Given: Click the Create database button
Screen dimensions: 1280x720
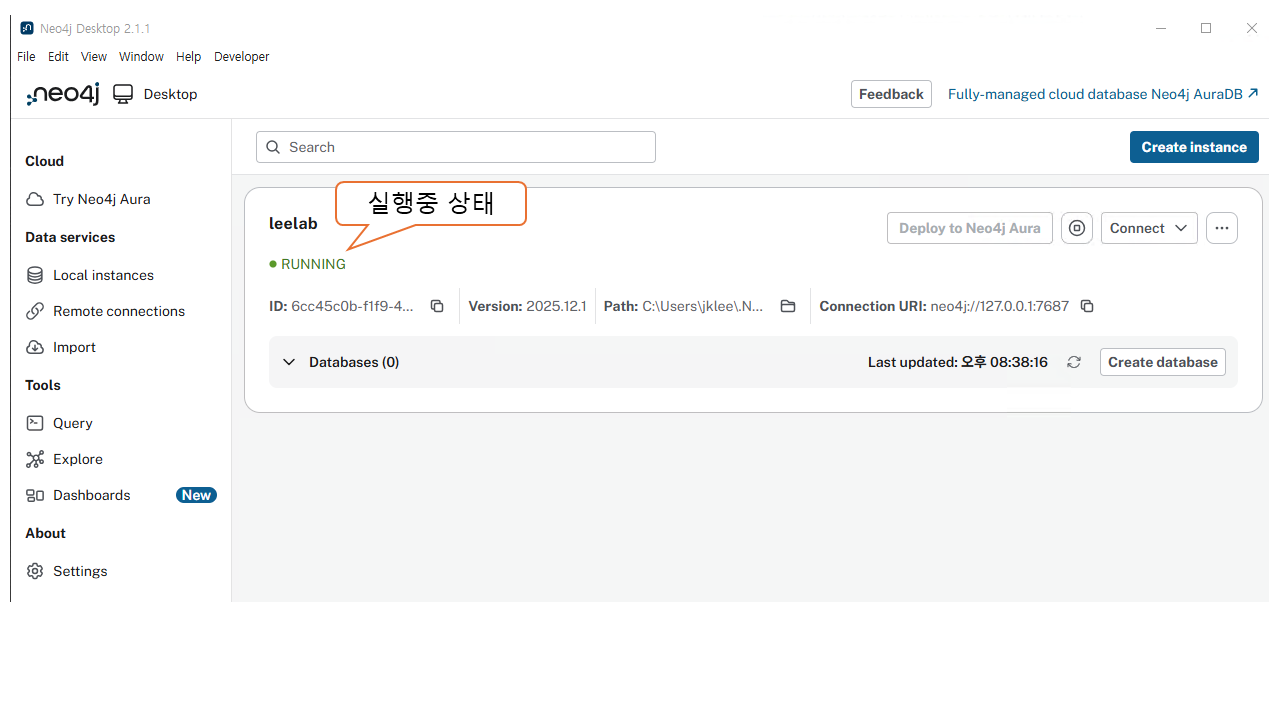Looking at the screenshot, I should 1162,362.
